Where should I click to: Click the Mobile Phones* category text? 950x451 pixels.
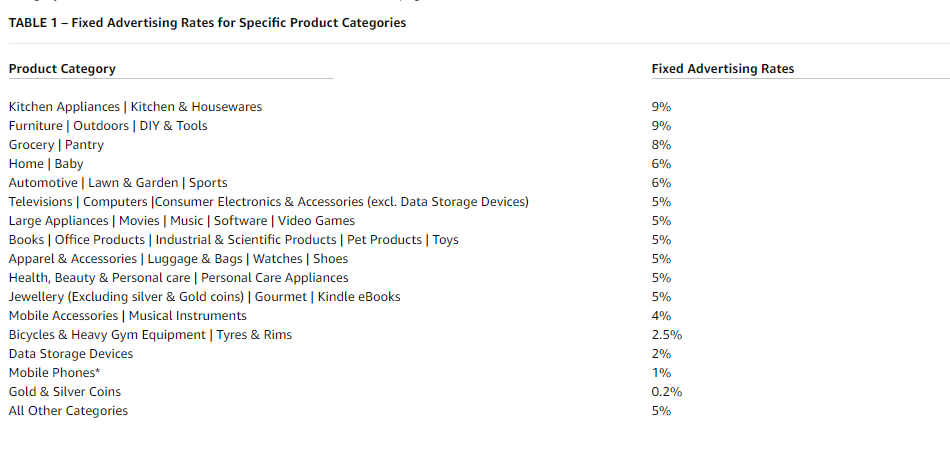click(x=54, y=373)
